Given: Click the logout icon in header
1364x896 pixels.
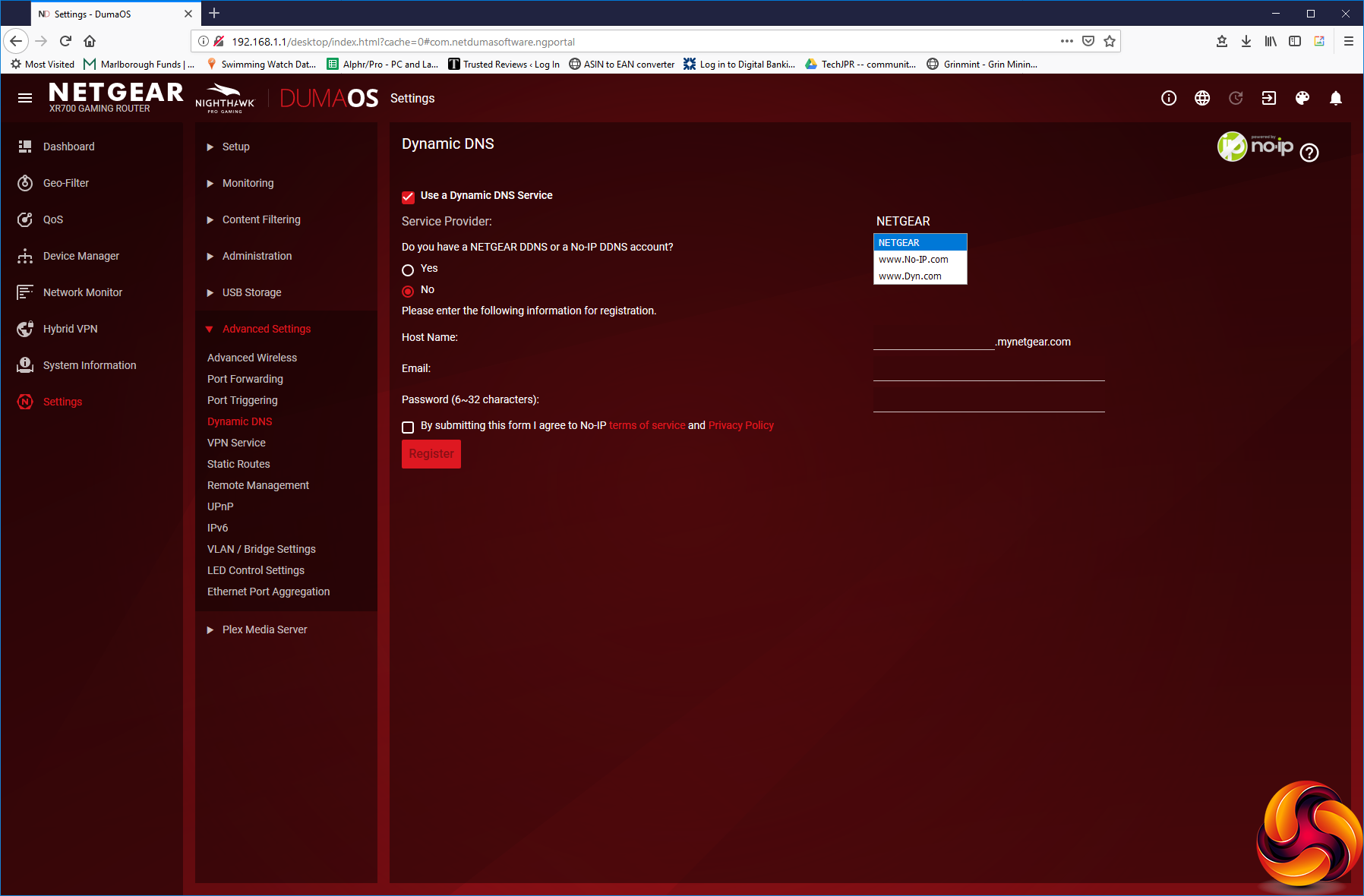Looking at the screenshot, I should (1269, 98).
